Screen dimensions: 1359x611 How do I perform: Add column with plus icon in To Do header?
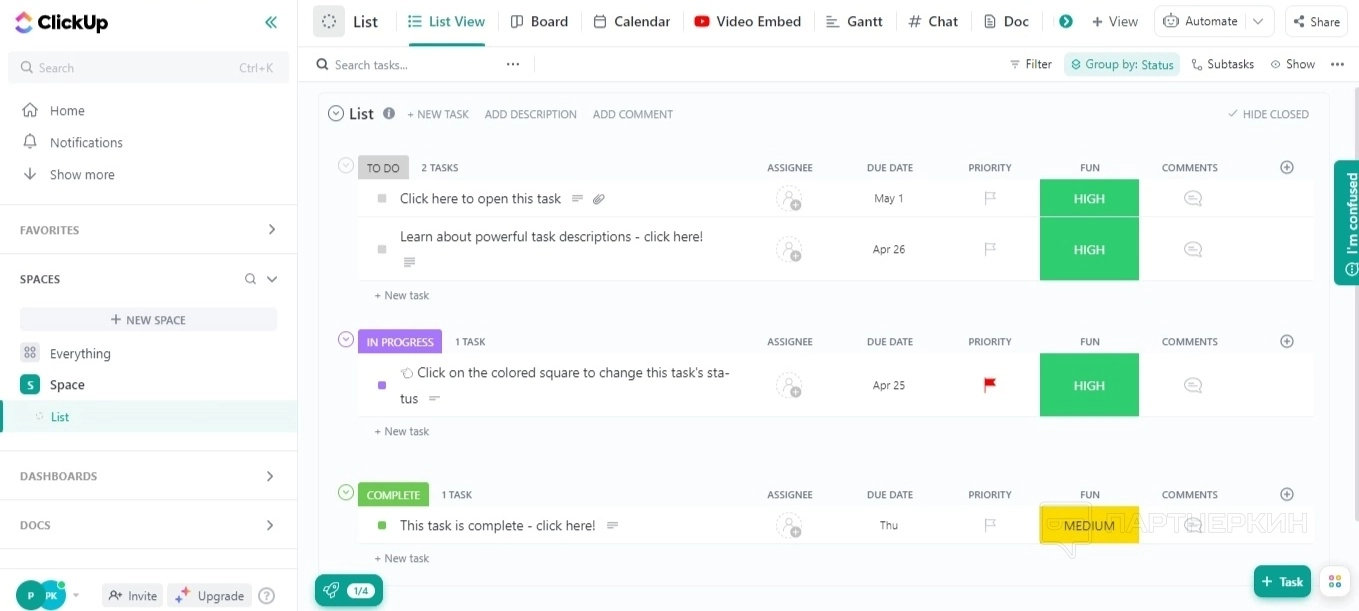(1287, 167)
